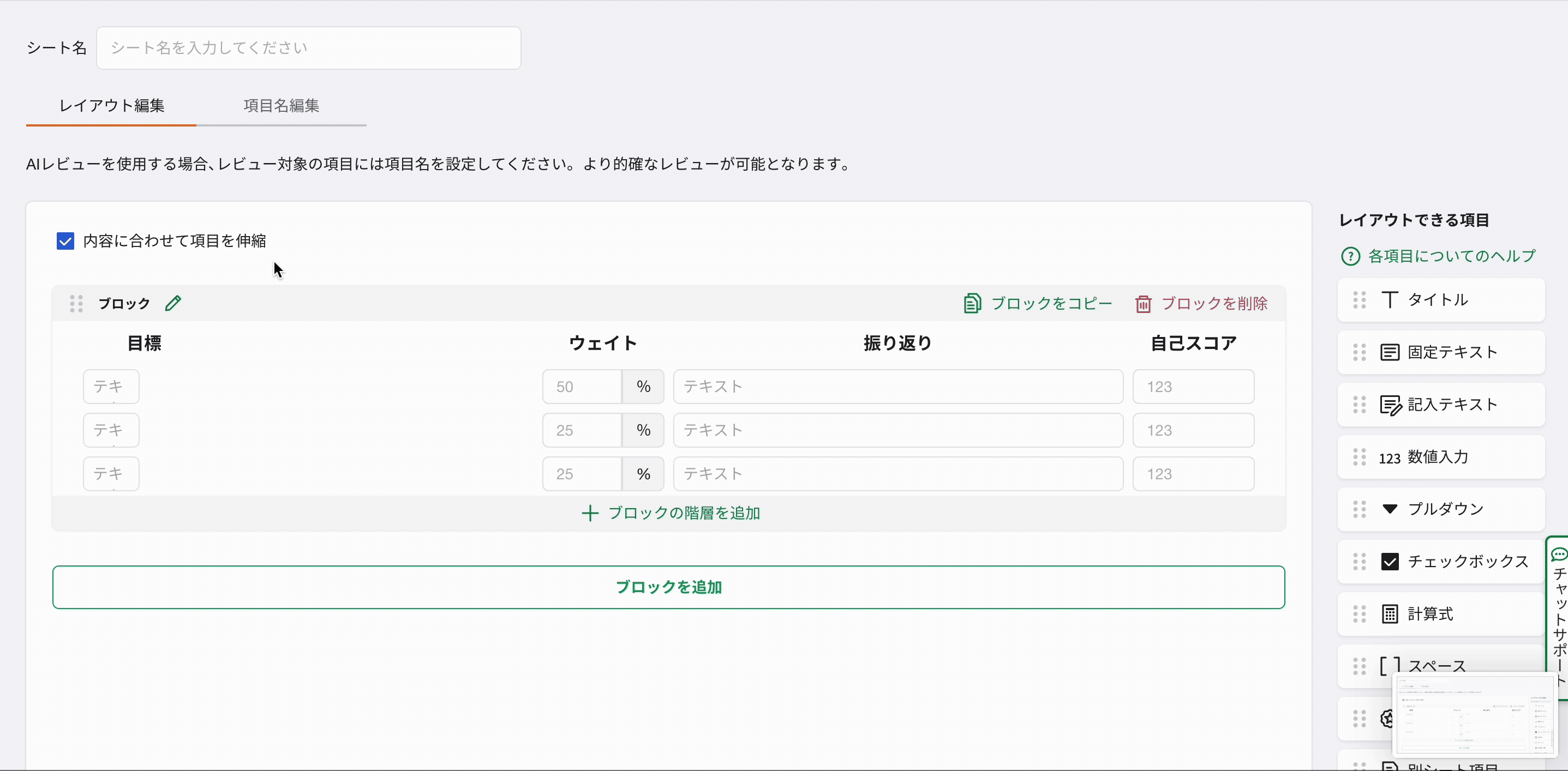Open the チャットサポート side tab
The image size is (1568, 771).
point(1558,618)
